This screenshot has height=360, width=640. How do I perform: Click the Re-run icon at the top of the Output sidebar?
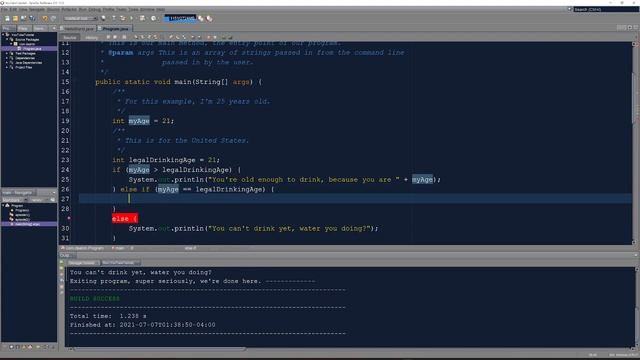62,263
